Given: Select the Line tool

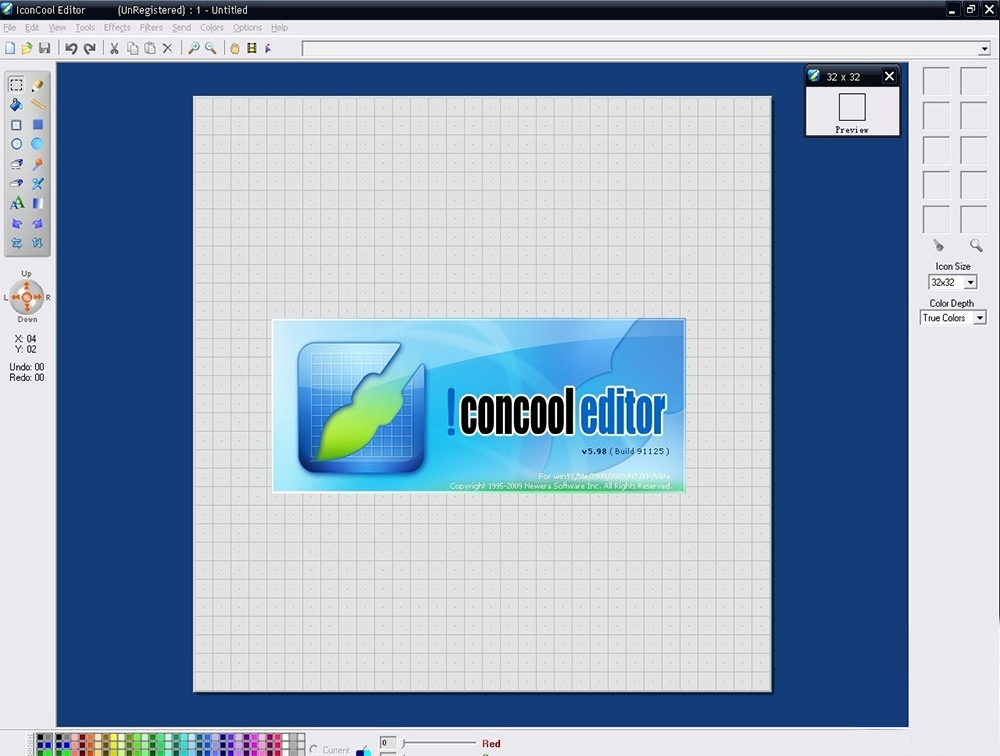Looking at the screenshot, I should point(38,105).
